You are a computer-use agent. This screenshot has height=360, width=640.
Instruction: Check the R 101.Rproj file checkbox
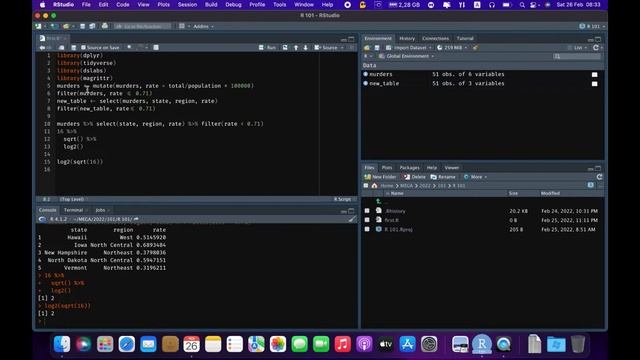pyautogui.click(x=367, y=229)
